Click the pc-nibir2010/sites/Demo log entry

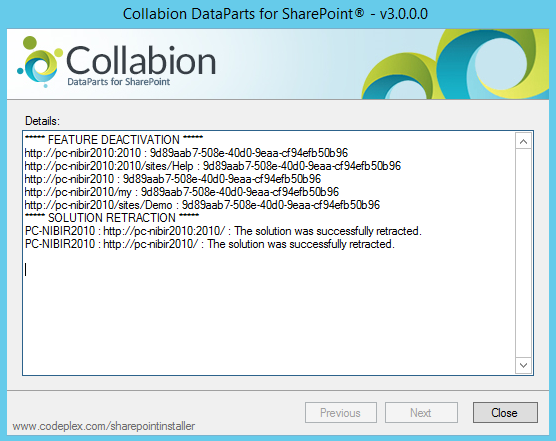202,205
